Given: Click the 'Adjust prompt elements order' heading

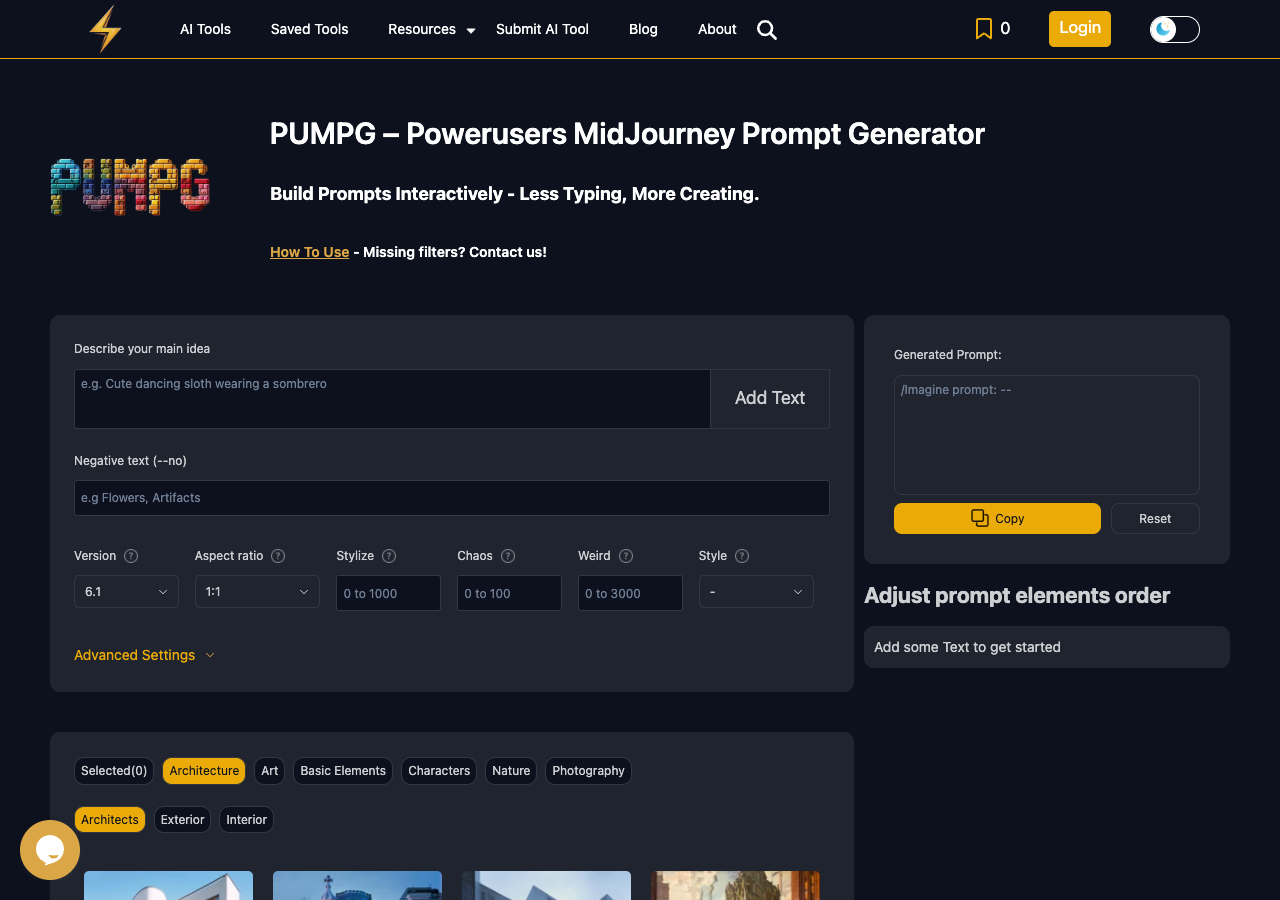Looking at the screenshot, I should point(1017,596).
